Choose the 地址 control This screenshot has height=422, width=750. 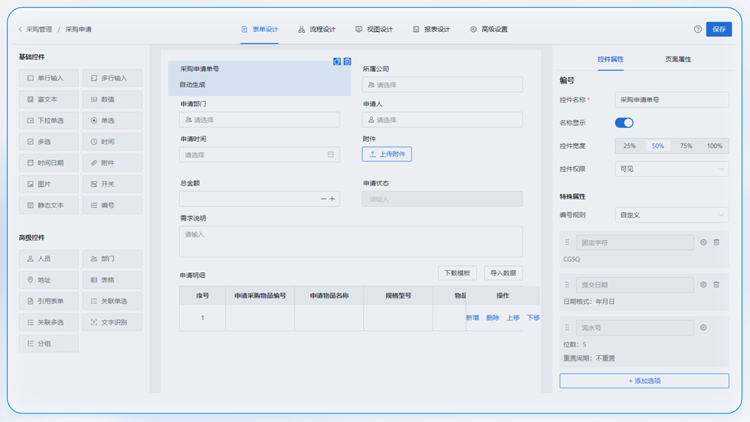(49, 280)
